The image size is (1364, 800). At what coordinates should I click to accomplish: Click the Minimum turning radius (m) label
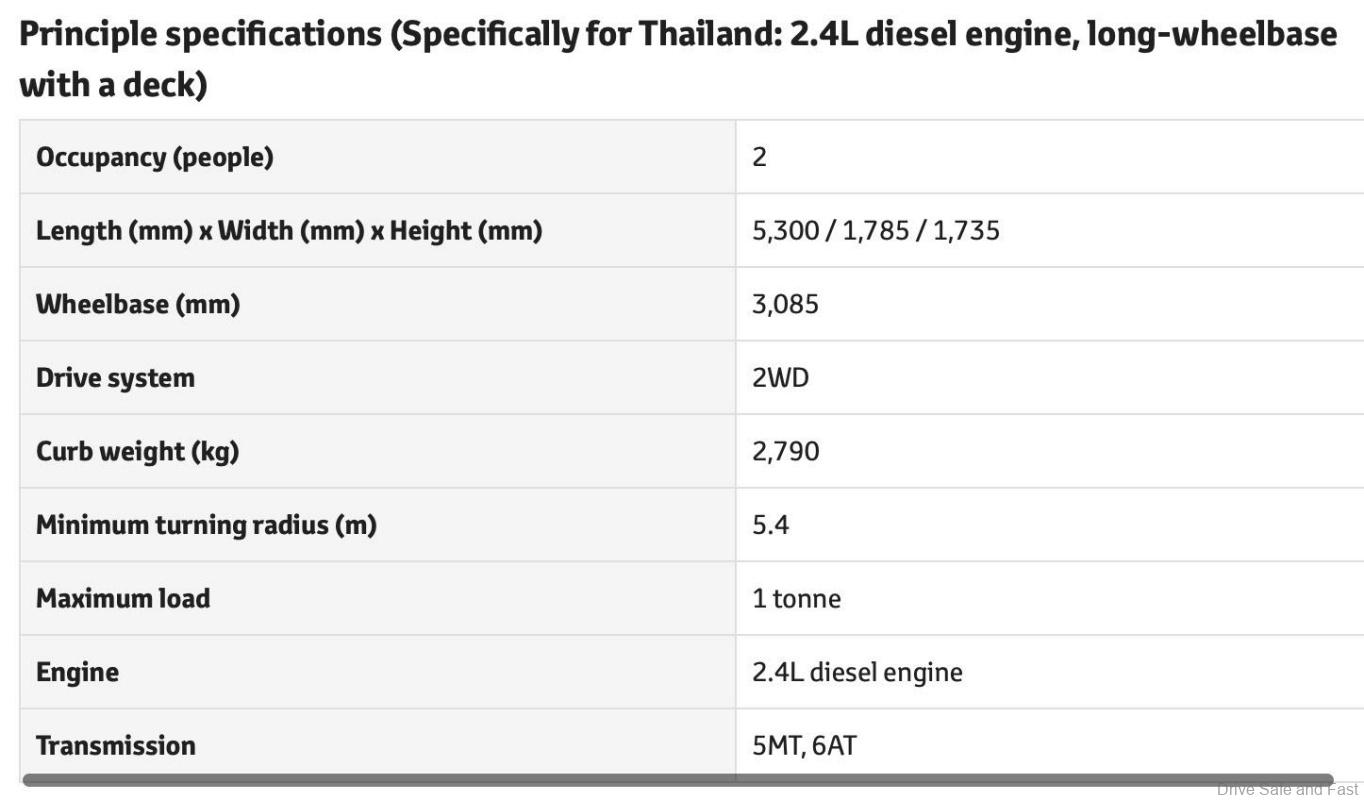click(x=206, y=525)
